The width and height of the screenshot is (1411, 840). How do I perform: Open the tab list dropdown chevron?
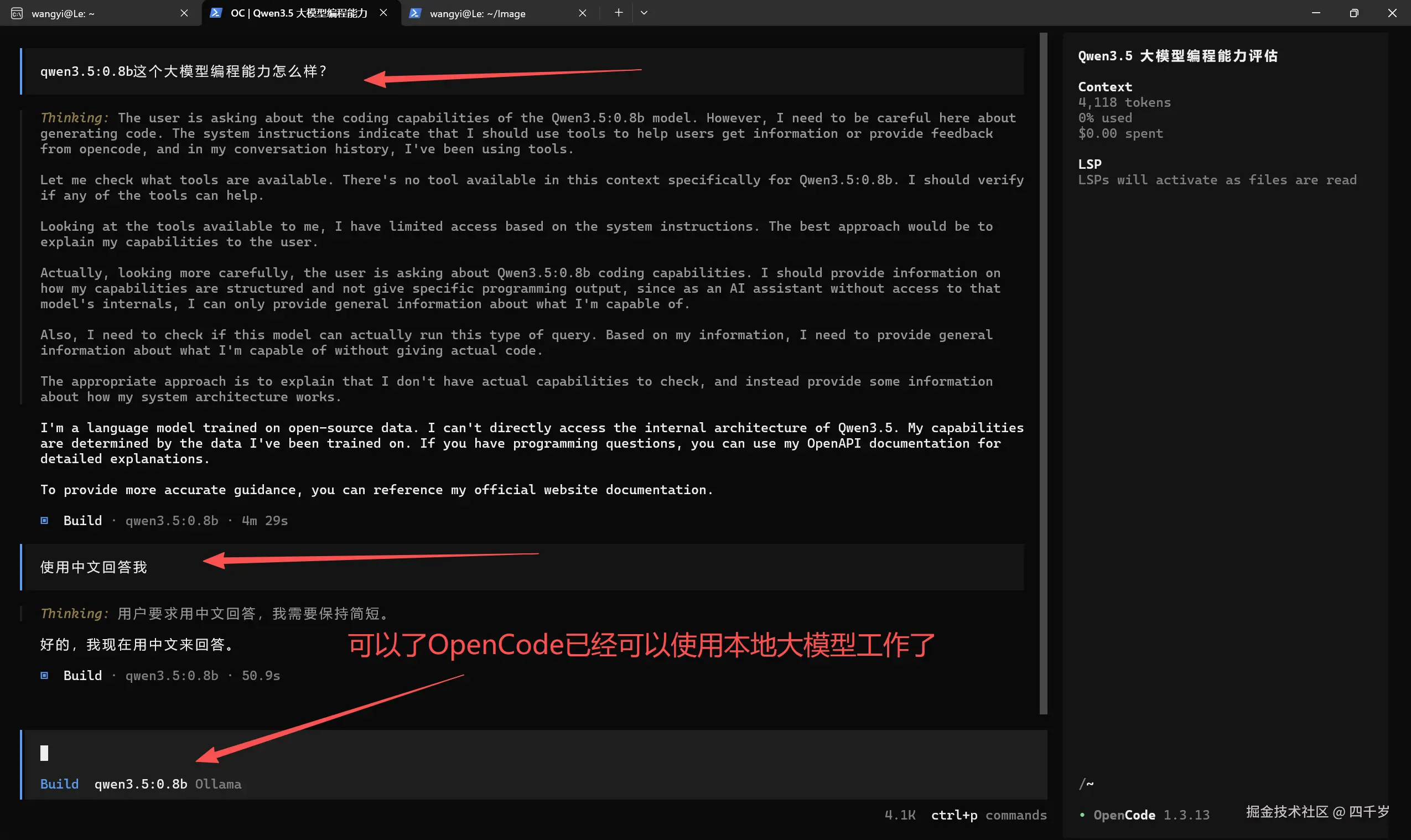tap(643, 13)
